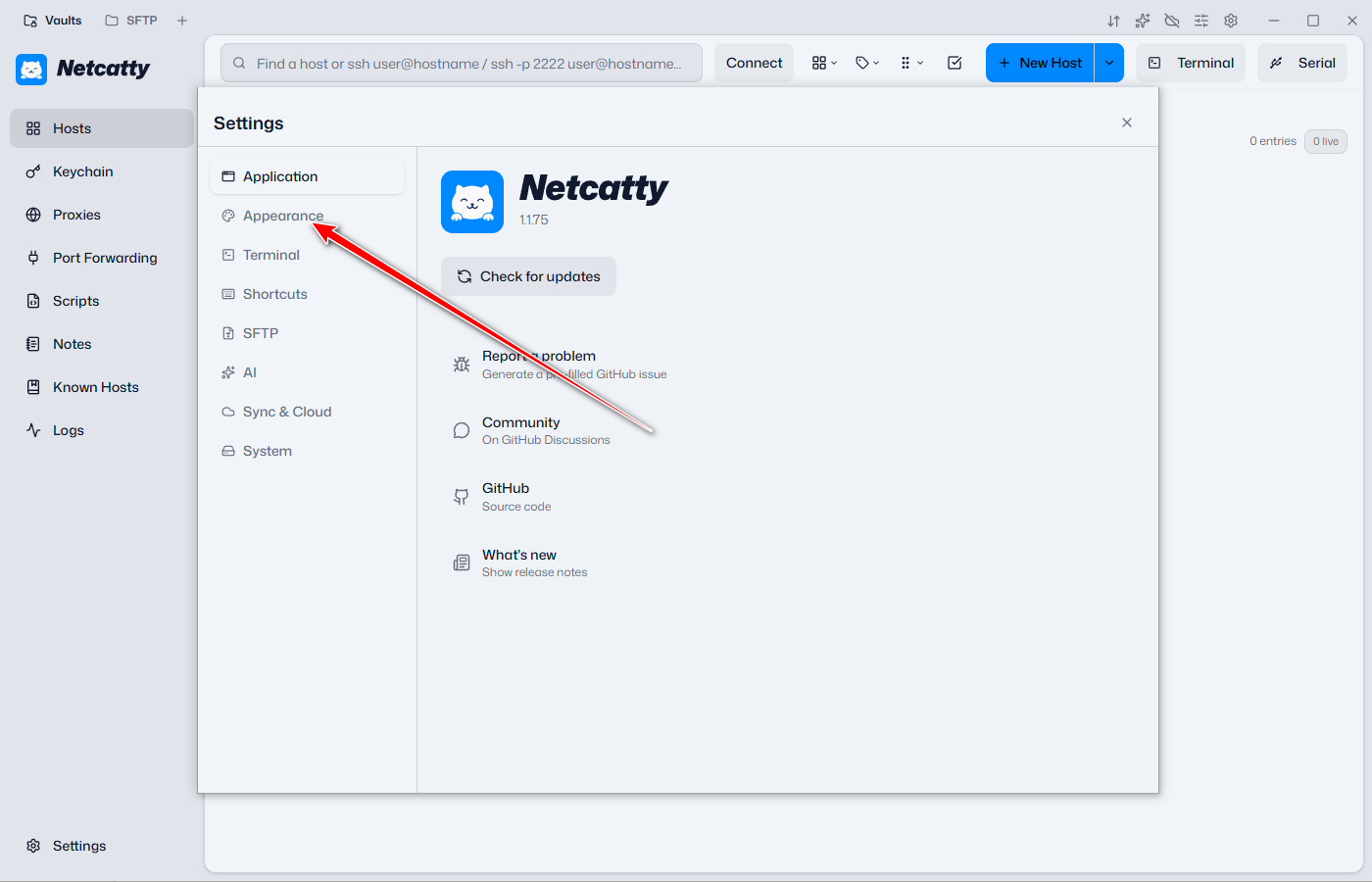Open the System settings category
Viewport: 1372px width, 882px height.
(307, 451)
